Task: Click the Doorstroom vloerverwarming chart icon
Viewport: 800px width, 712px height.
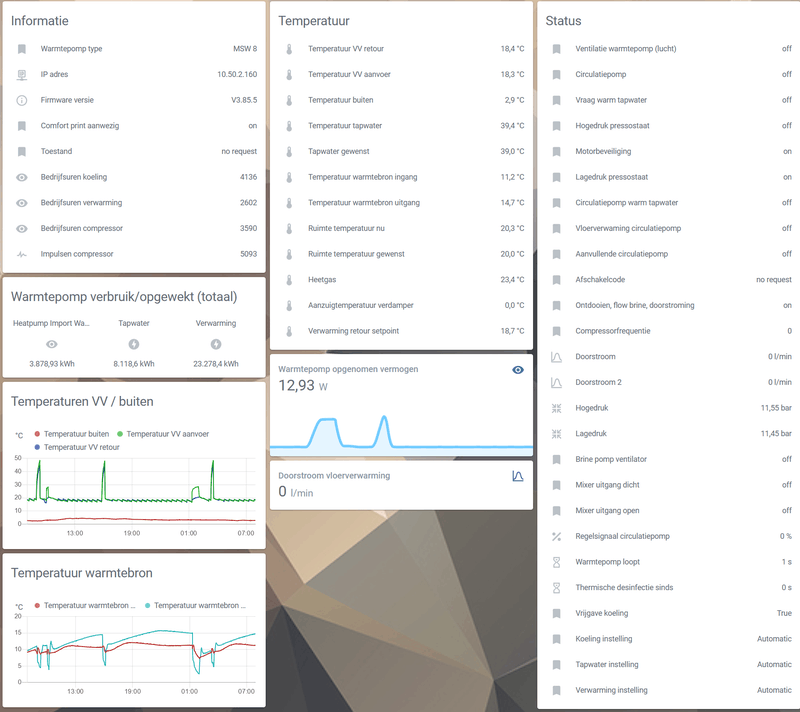Action: tap(517, 476)
